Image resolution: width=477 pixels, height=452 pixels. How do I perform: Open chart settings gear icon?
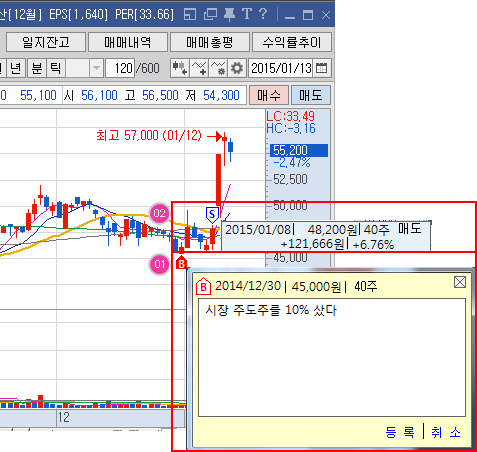point(237,68)
